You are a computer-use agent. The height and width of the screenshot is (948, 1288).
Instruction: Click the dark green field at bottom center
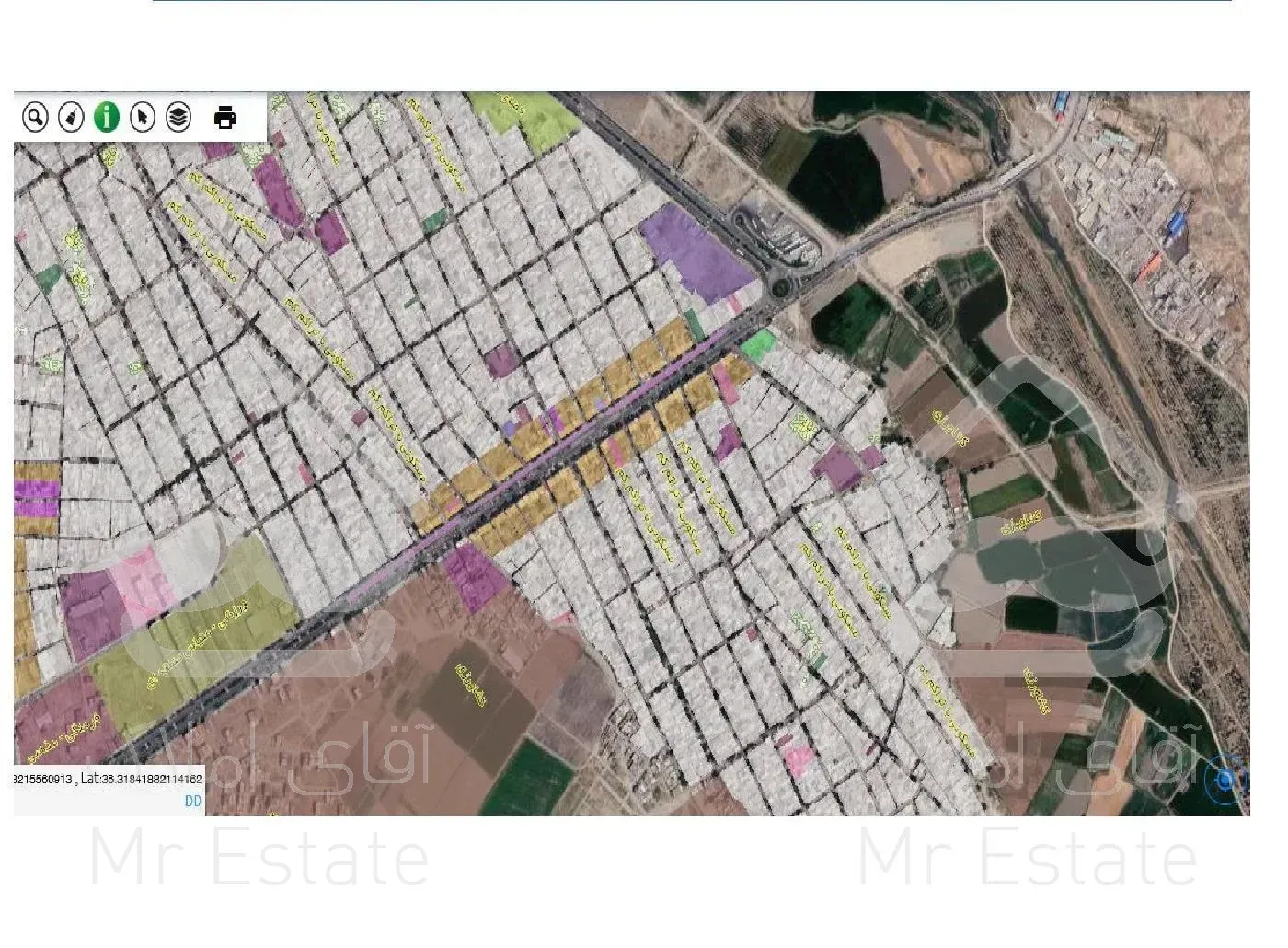[x=526, y=780]
